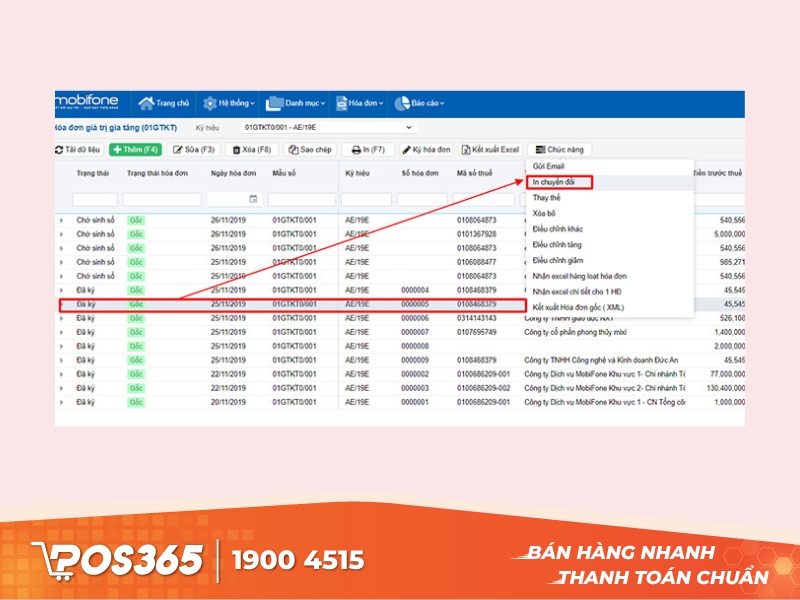Click the Kết xuất Excel export icon
The width and height of the screenshot is (800, 600).
coord(467,150)
